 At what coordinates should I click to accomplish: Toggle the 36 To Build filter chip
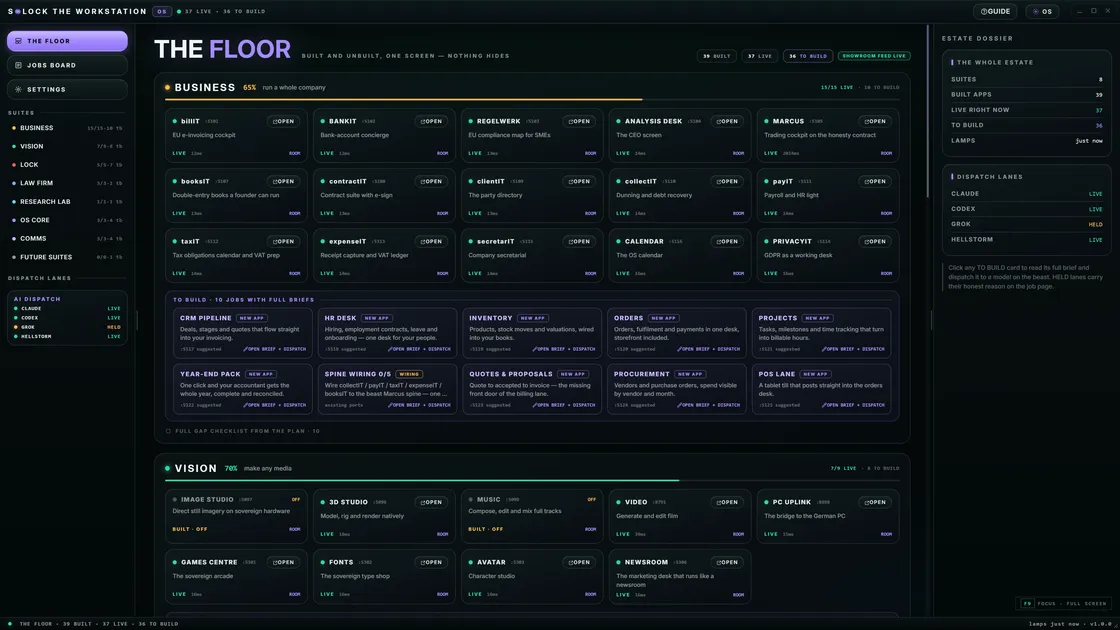[808, 56]
